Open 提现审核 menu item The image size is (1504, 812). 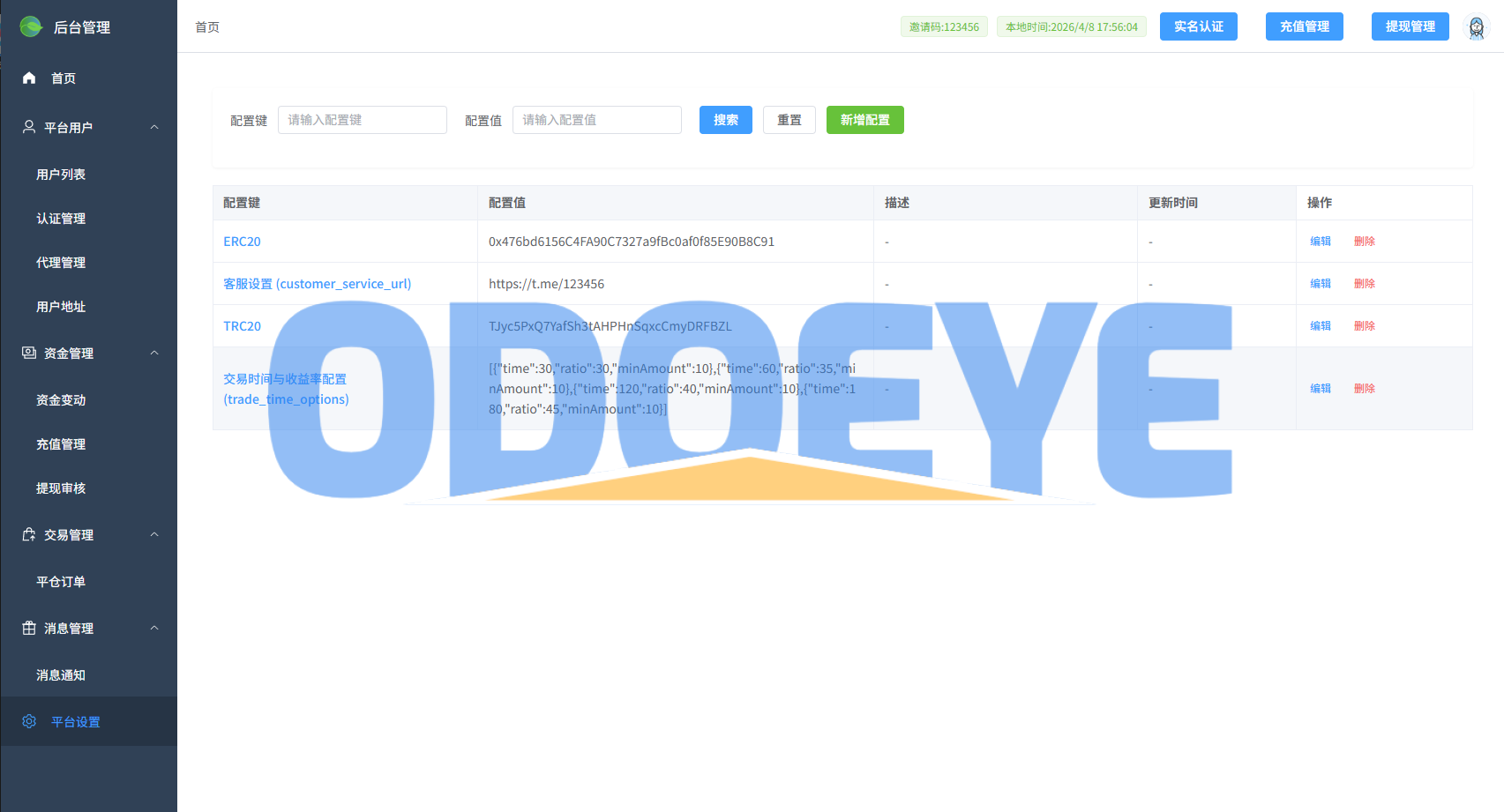pos(88,488)
